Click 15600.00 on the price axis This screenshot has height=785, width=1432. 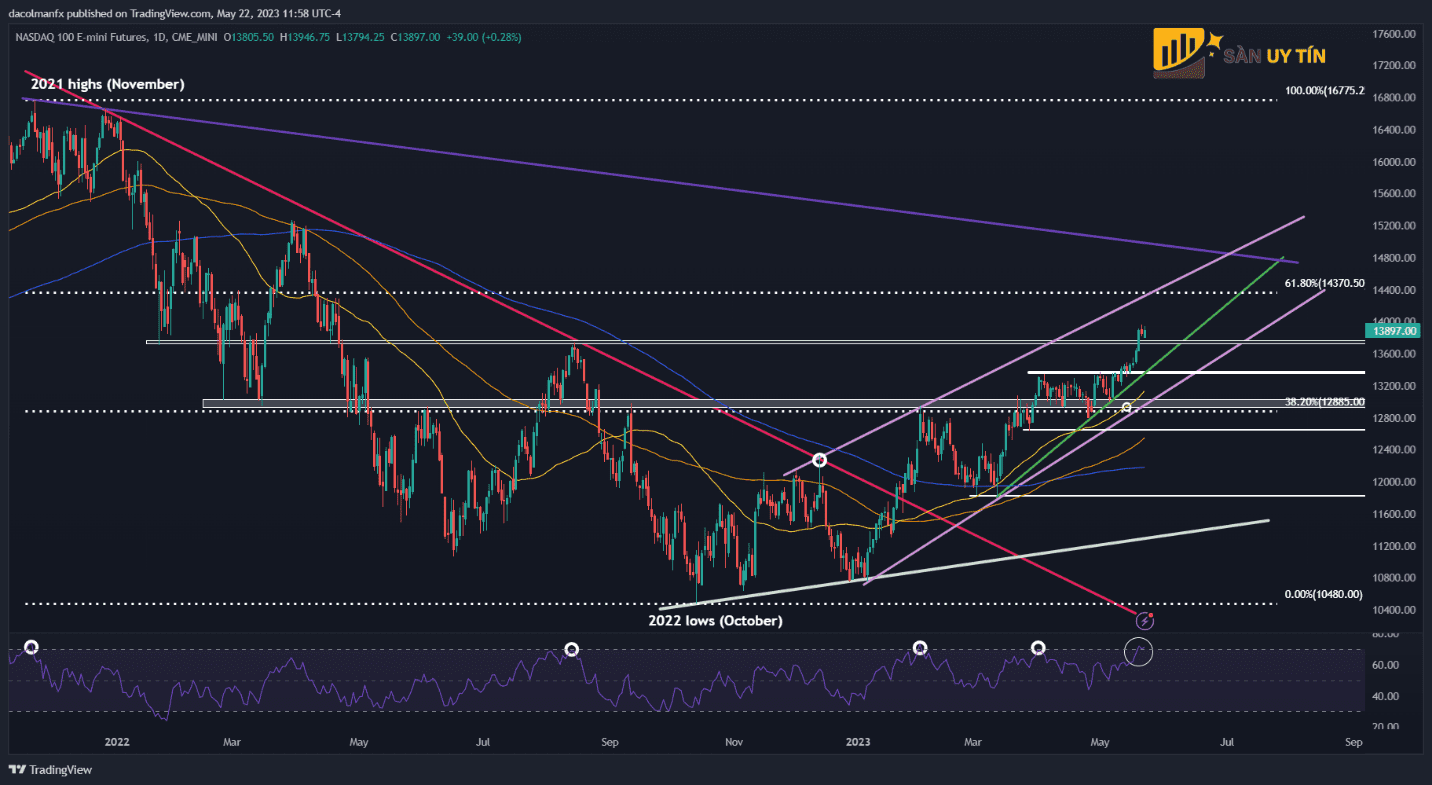tap(1394, 194)
